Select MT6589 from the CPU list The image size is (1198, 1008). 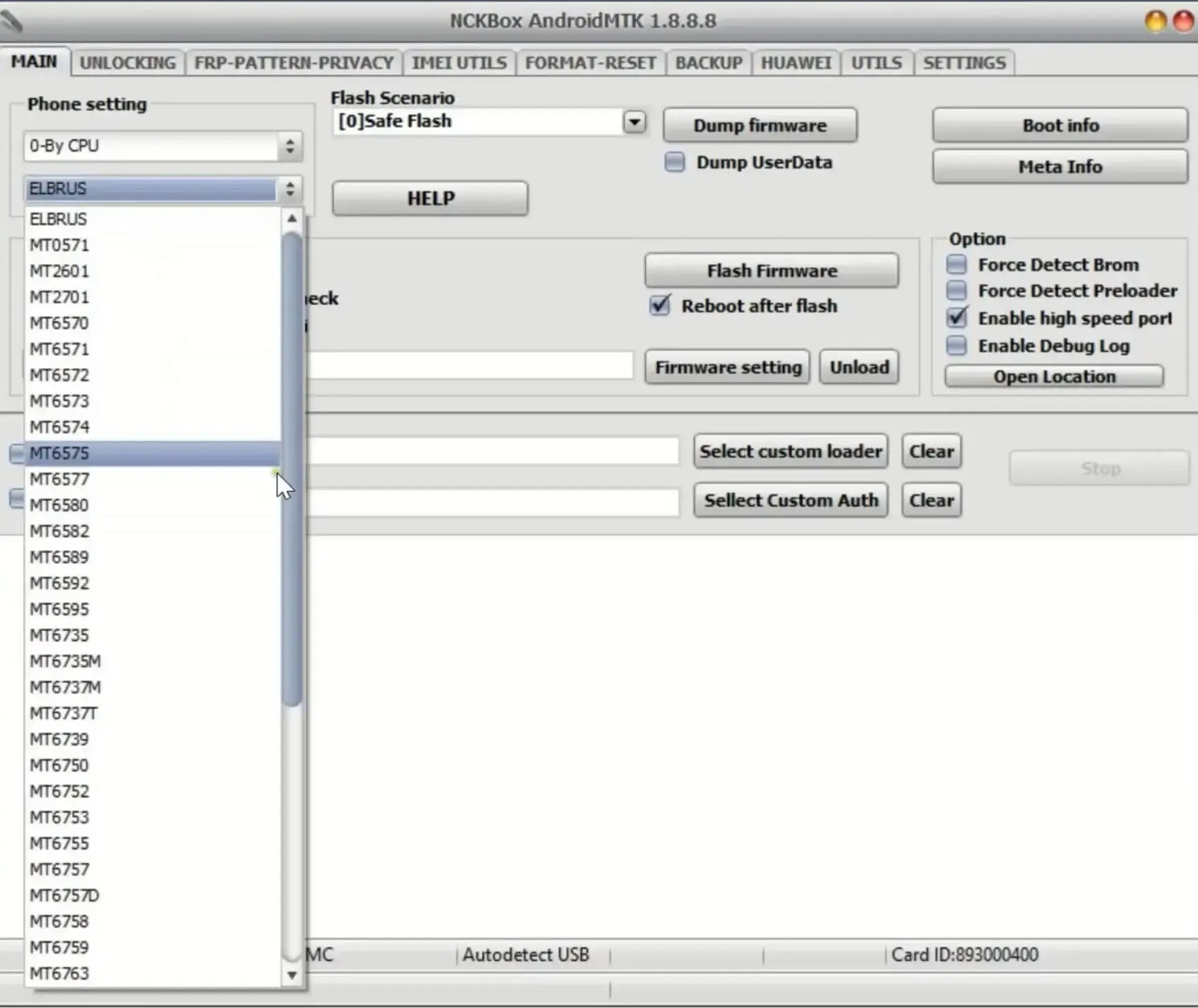point(153,557)
